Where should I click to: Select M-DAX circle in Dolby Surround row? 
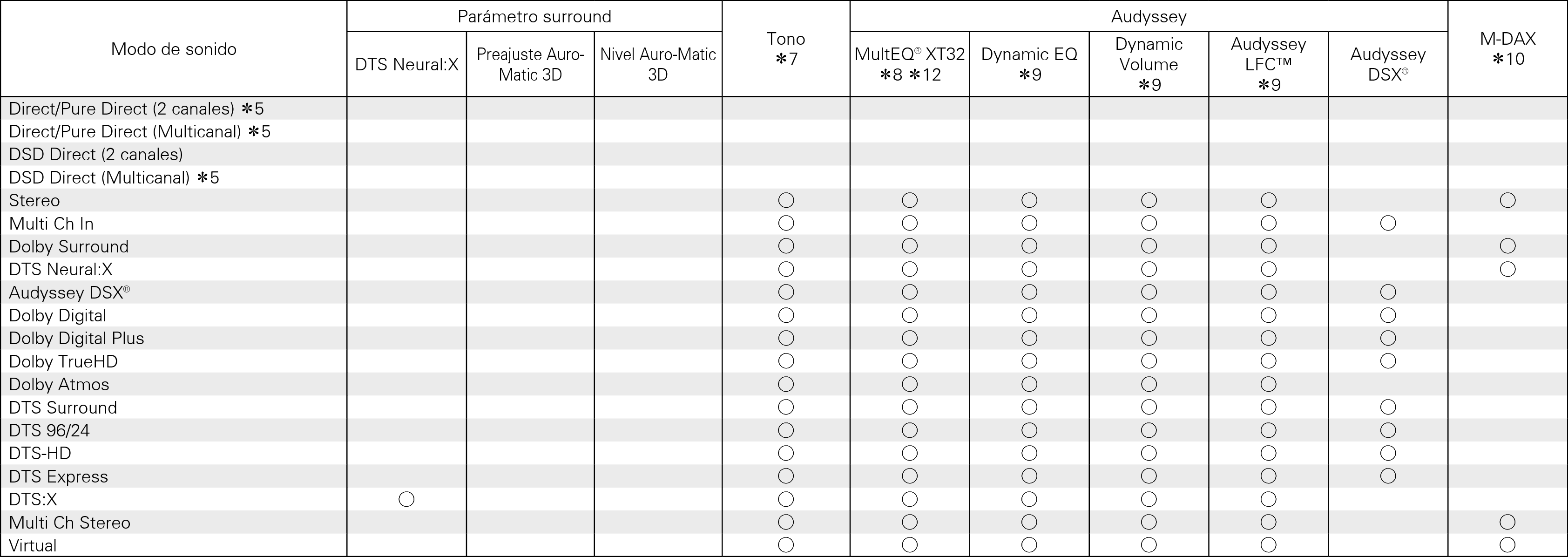tap(1507, 246)
